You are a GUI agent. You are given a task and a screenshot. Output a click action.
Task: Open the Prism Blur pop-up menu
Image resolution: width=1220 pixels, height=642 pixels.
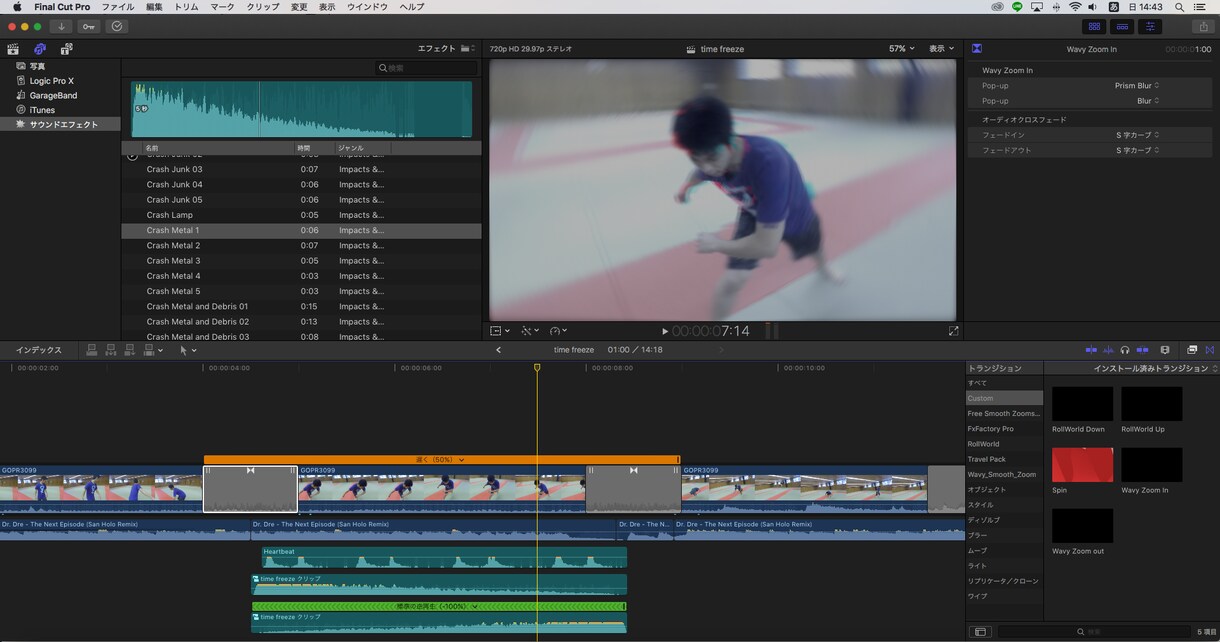tap(1137, 86)
